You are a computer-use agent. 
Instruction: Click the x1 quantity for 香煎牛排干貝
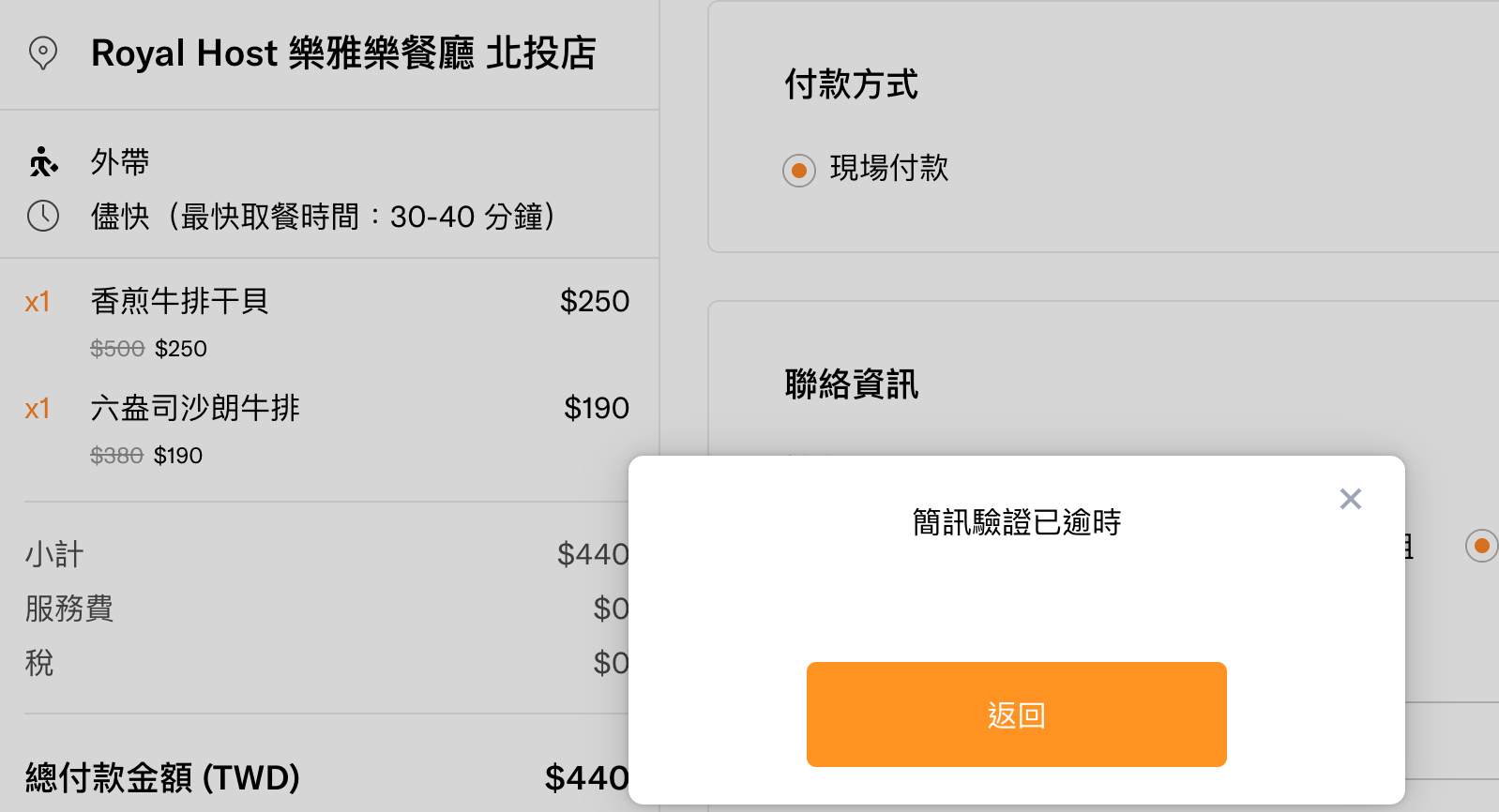coord(38,302)
